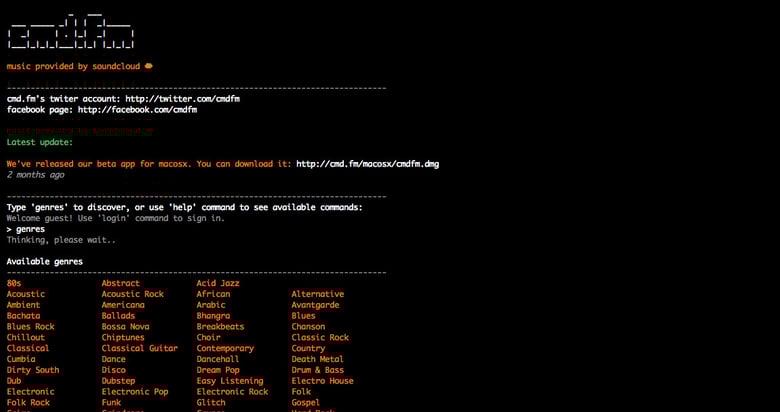Pick the Alternative genre
This screenshot has width=780, height=412.
tap(318, 294)
